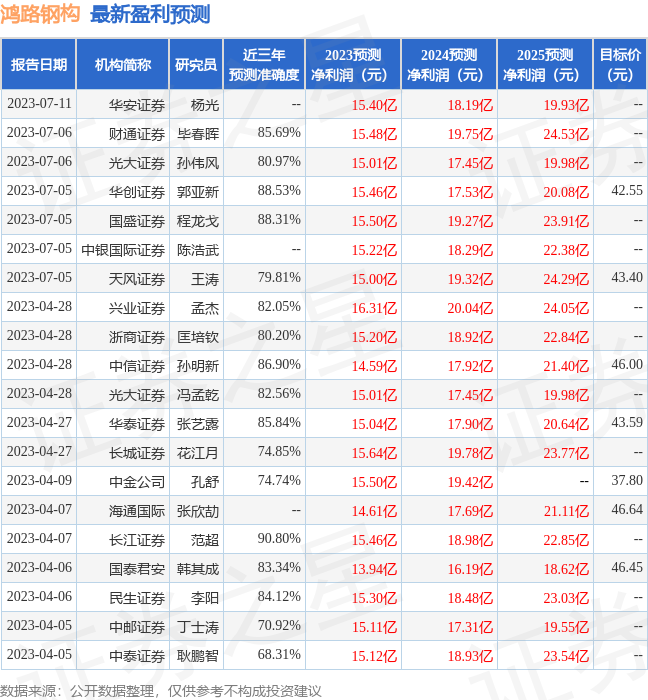Click the 数据来源 footnote text
The height and width of the screenshot is (700, 648).
[x=161, y=691]
